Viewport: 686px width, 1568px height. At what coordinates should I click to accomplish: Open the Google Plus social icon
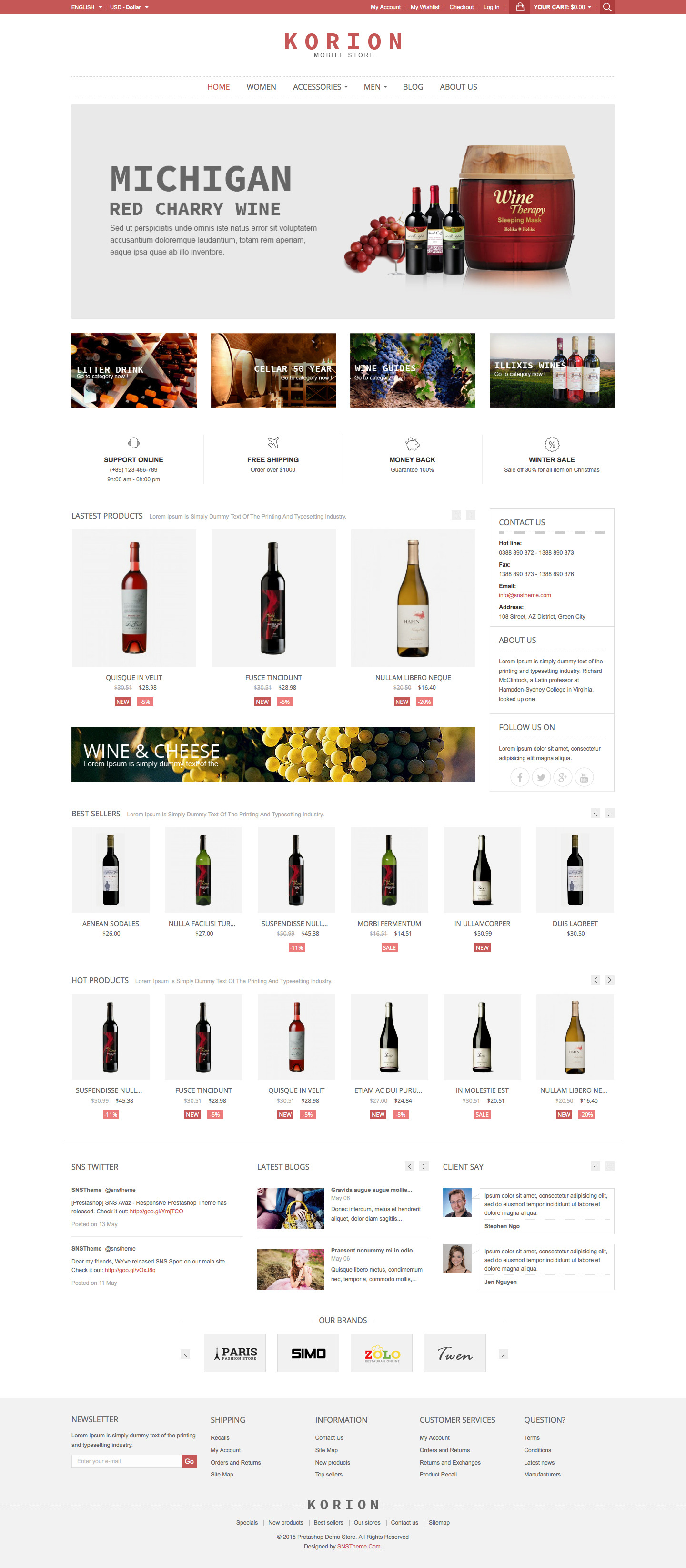pyautogui.click(x=563, y=777)
